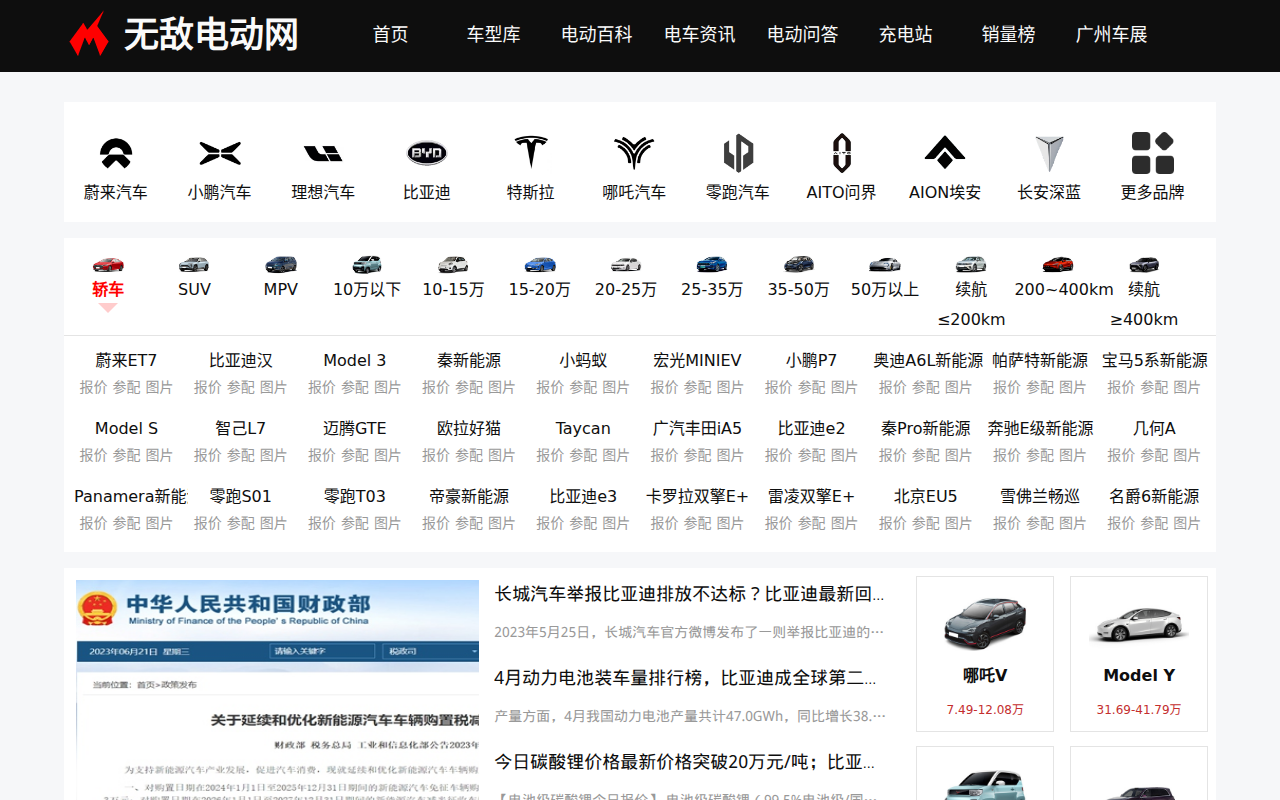
Task: Click the 无敌电动网 site title
Action: coord(211,35)
